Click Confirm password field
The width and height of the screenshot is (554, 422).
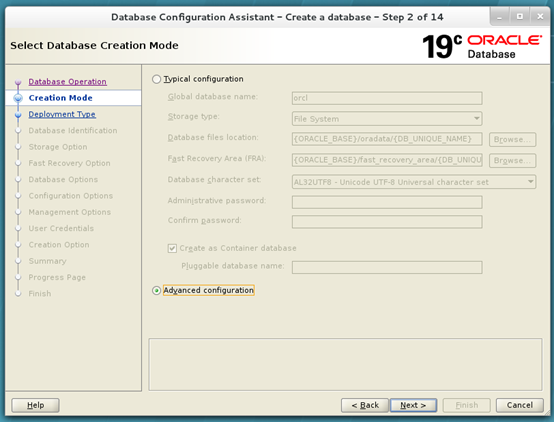387,222
